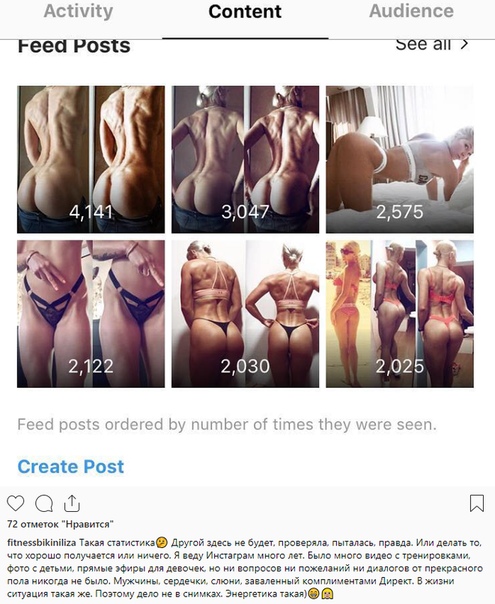Open the post with 2,575 views
Screen dimensions: 495x604
[x=400, y=159]
